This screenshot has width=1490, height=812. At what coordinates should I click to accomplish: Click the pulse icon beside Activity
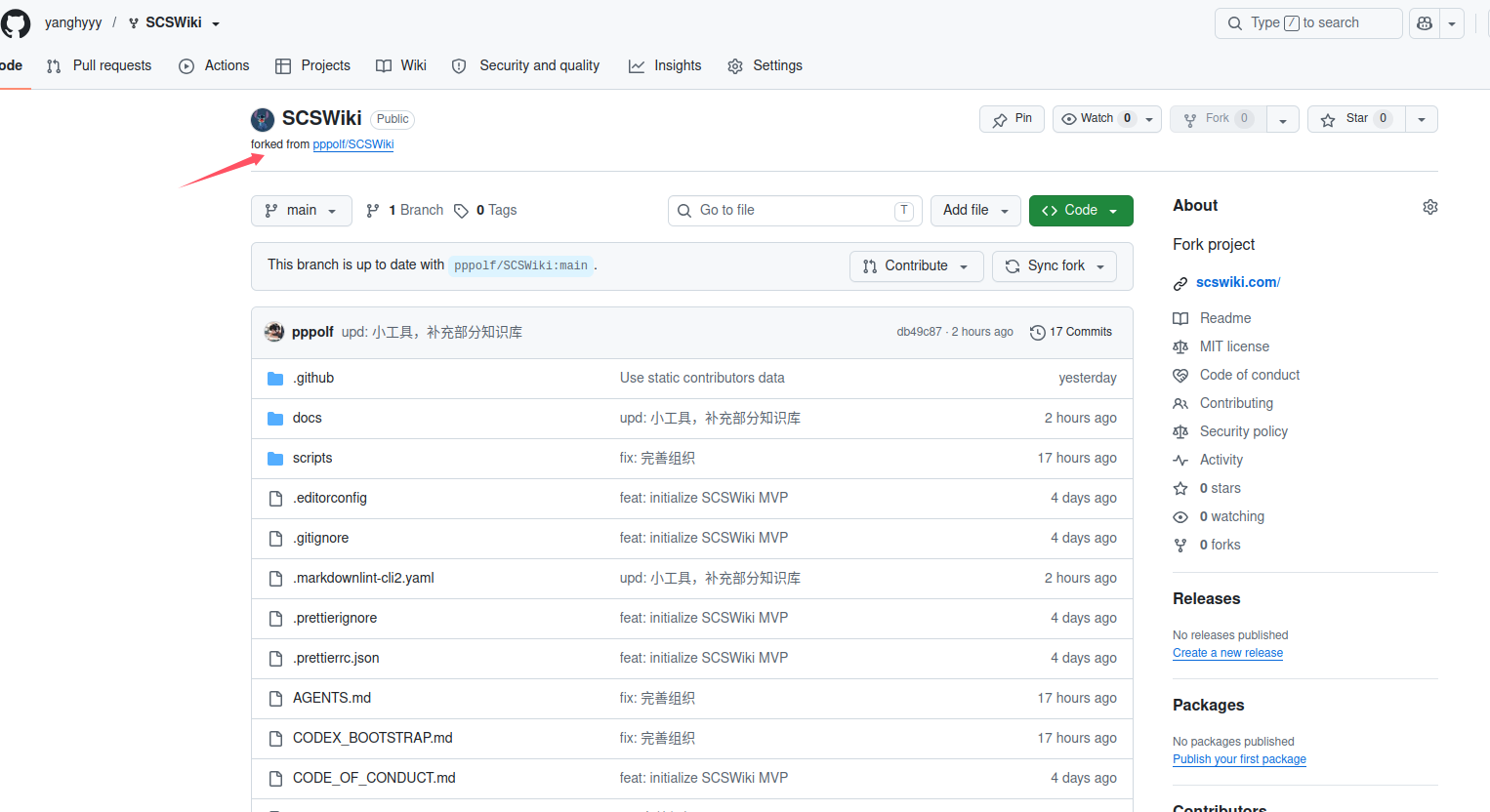tap(1180, 460)
